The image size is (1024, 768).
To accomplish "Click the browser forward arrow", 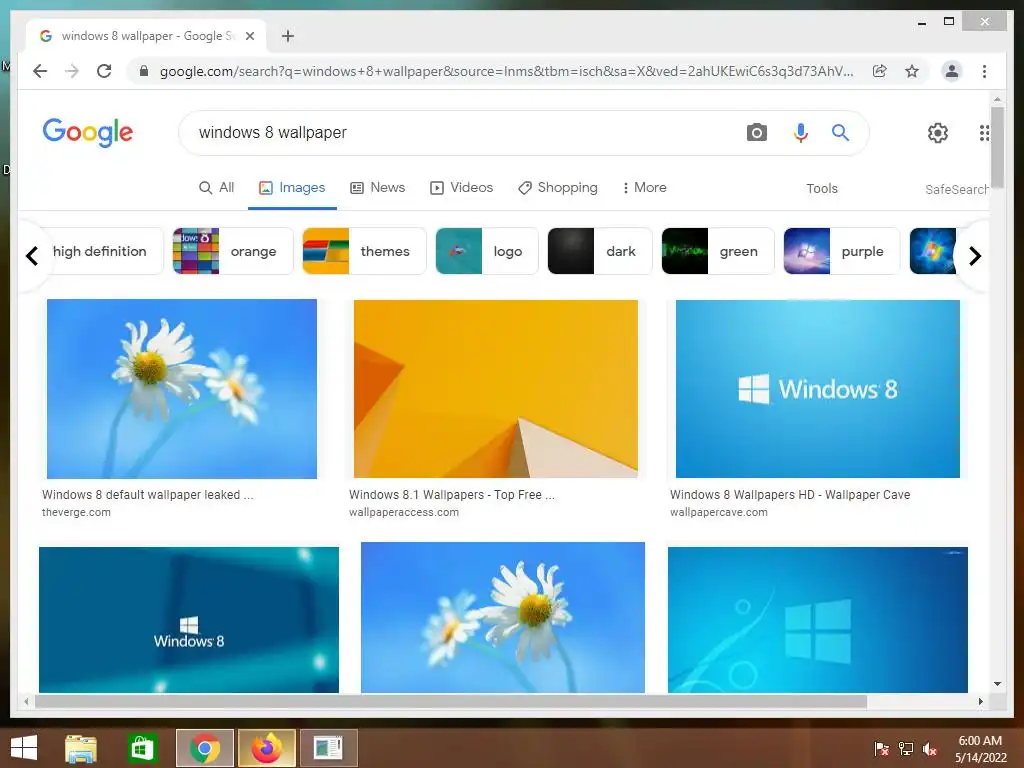I will [x=72, y=71].
